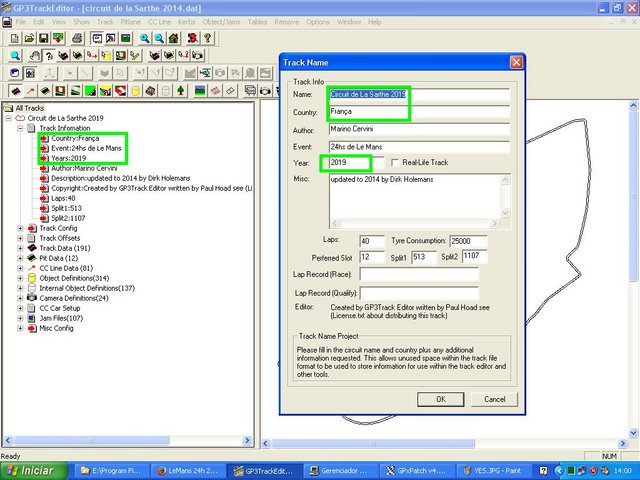Click the Tyre Consumption field showing 25000
The image size is (640, 480).
click(468, 241)
